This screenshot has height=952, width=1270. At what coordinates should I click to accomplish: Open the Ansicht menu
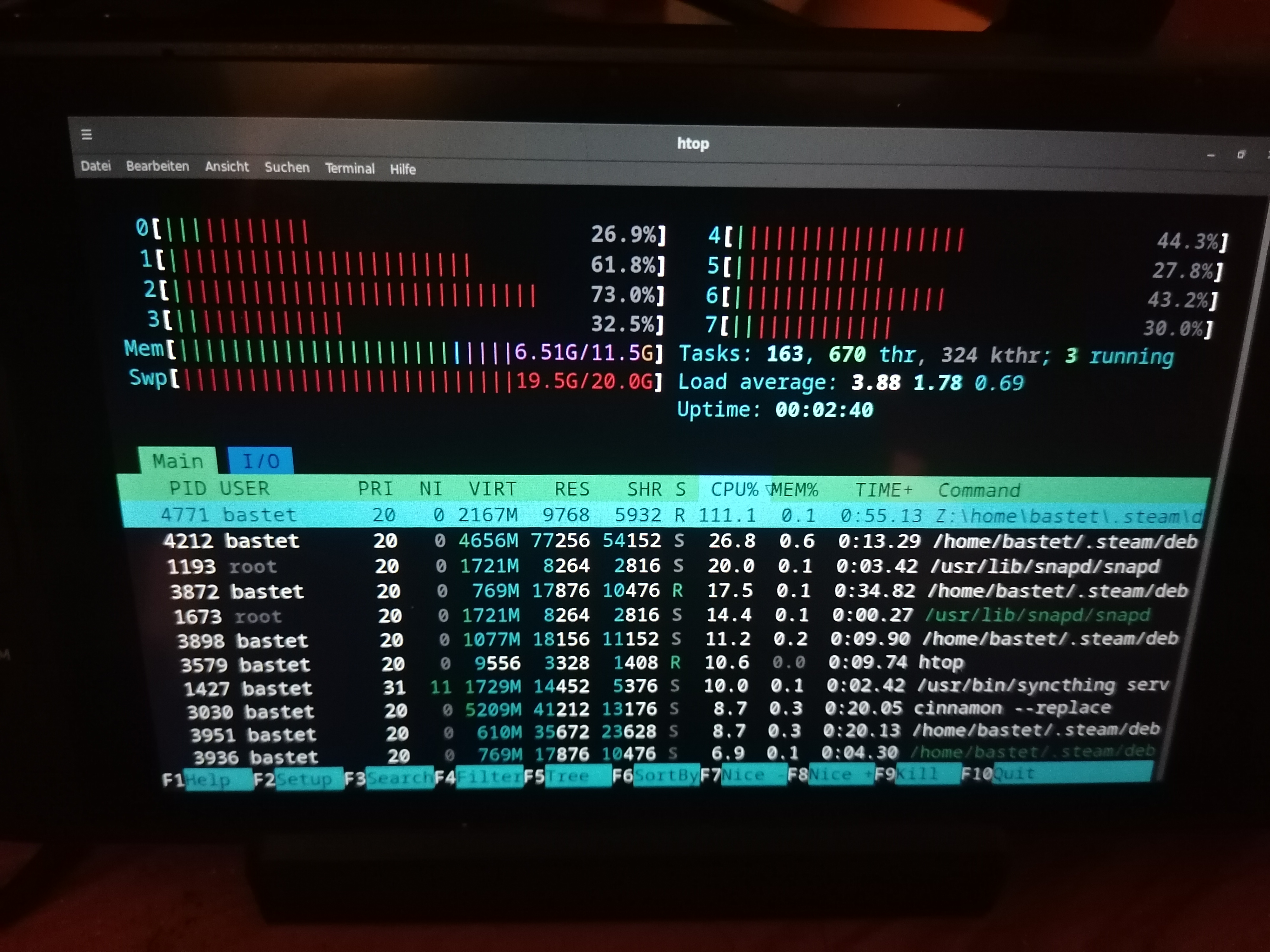point(227,167)
